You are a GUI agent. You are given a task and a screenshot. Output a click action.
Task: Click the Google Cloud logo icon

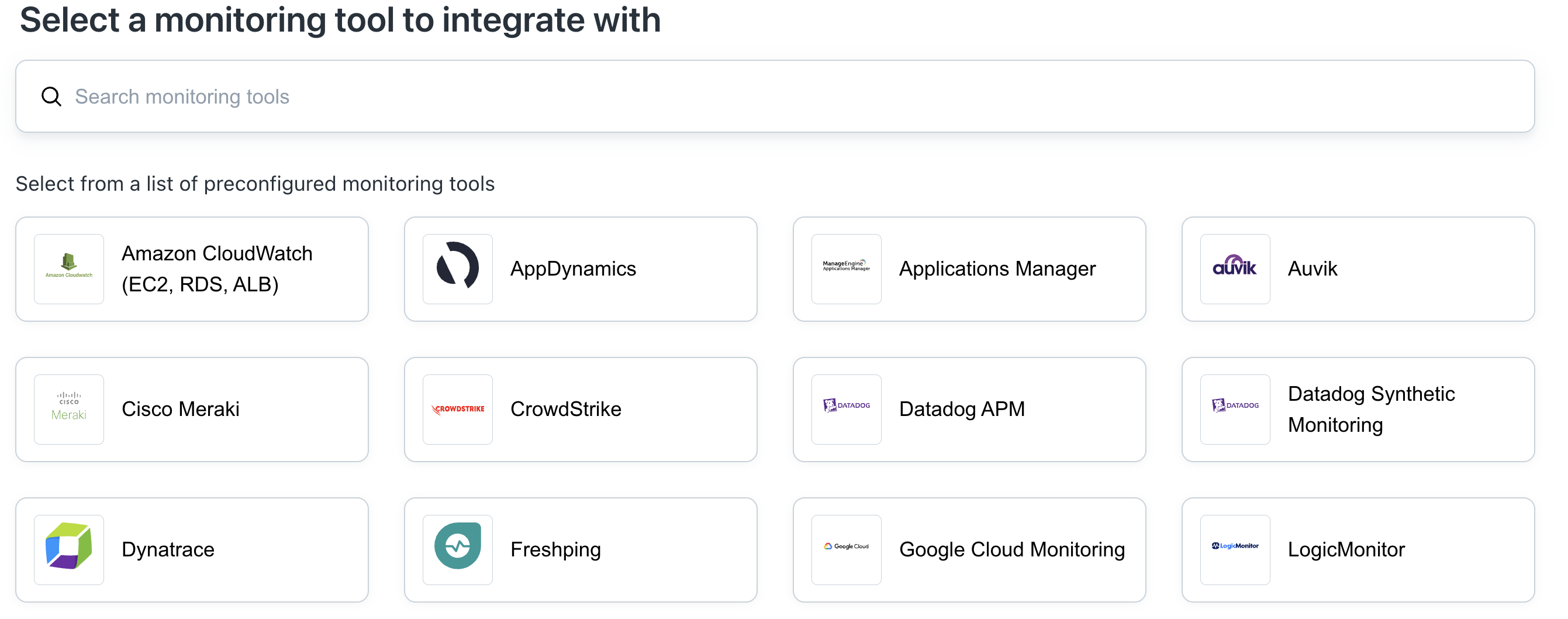tap(846, 549)
